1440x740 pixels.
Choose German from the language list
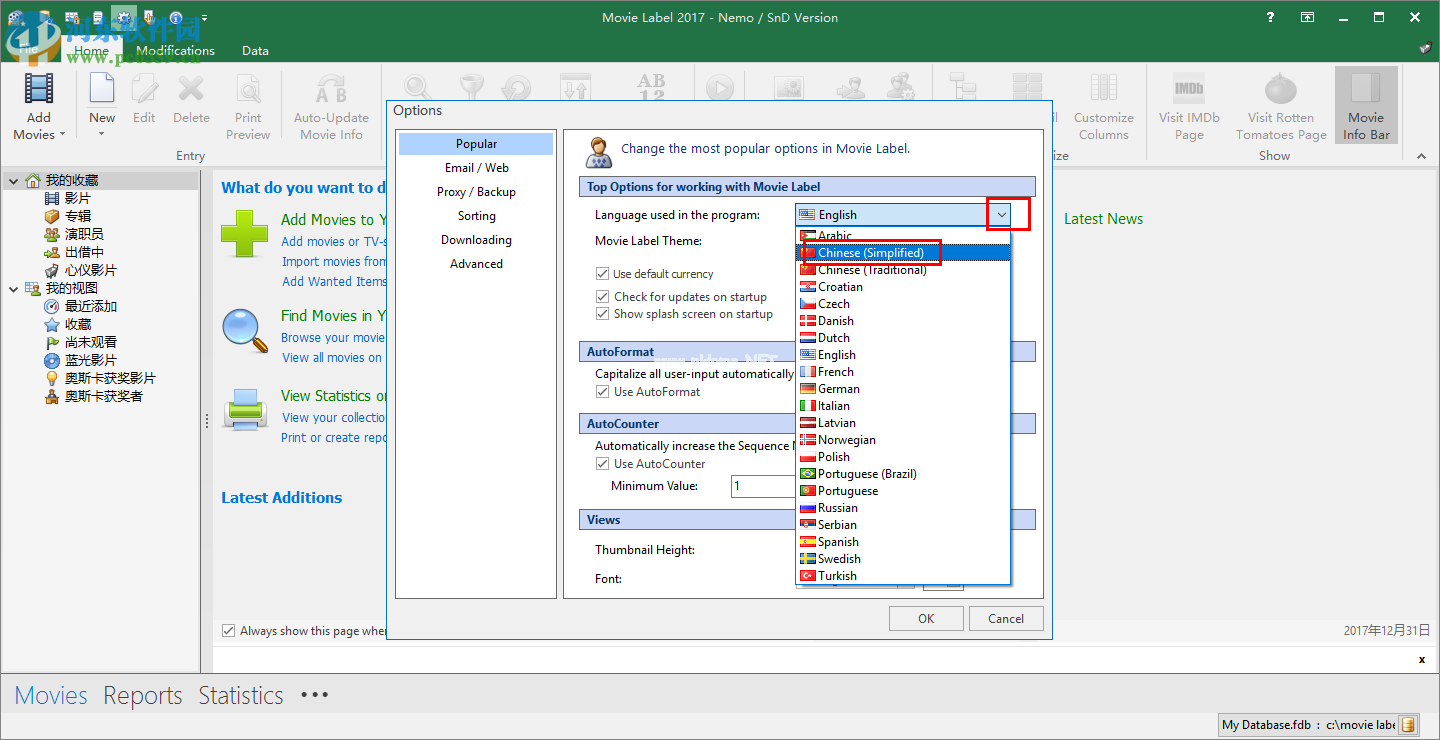point(903,389)
